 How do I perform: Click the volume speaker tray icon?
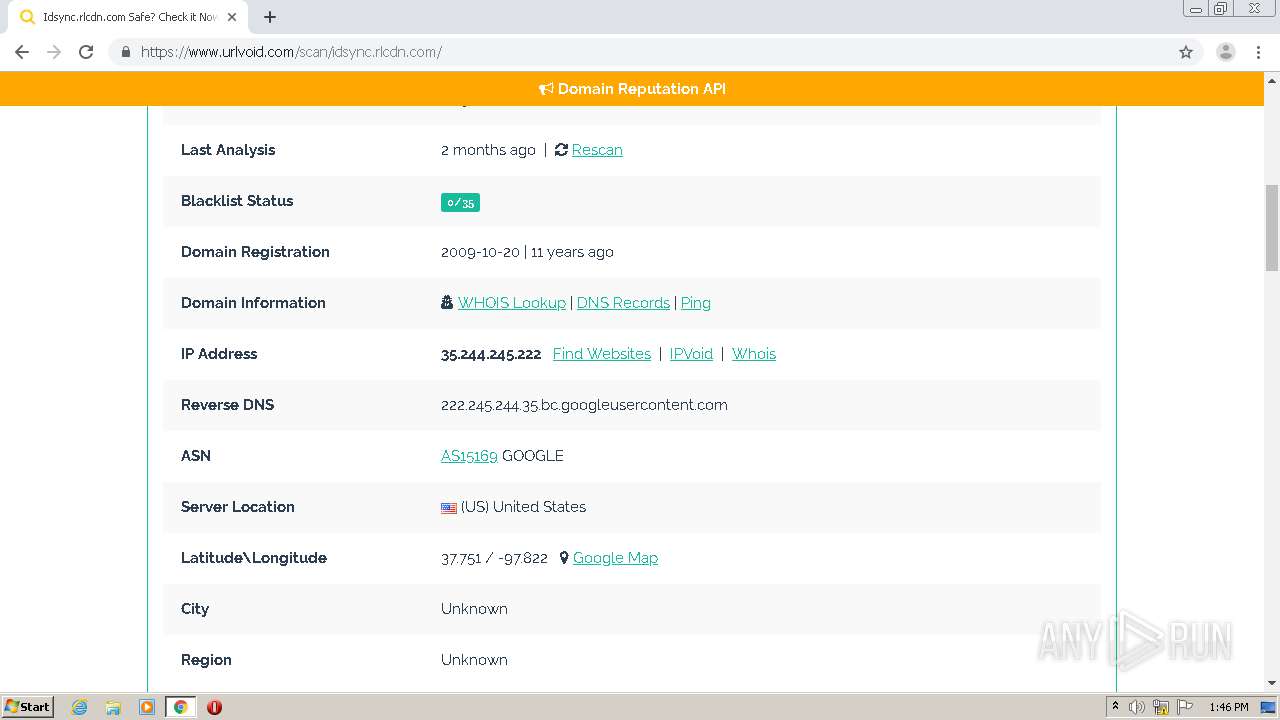pyautogui.click(x=1137, y=707)
